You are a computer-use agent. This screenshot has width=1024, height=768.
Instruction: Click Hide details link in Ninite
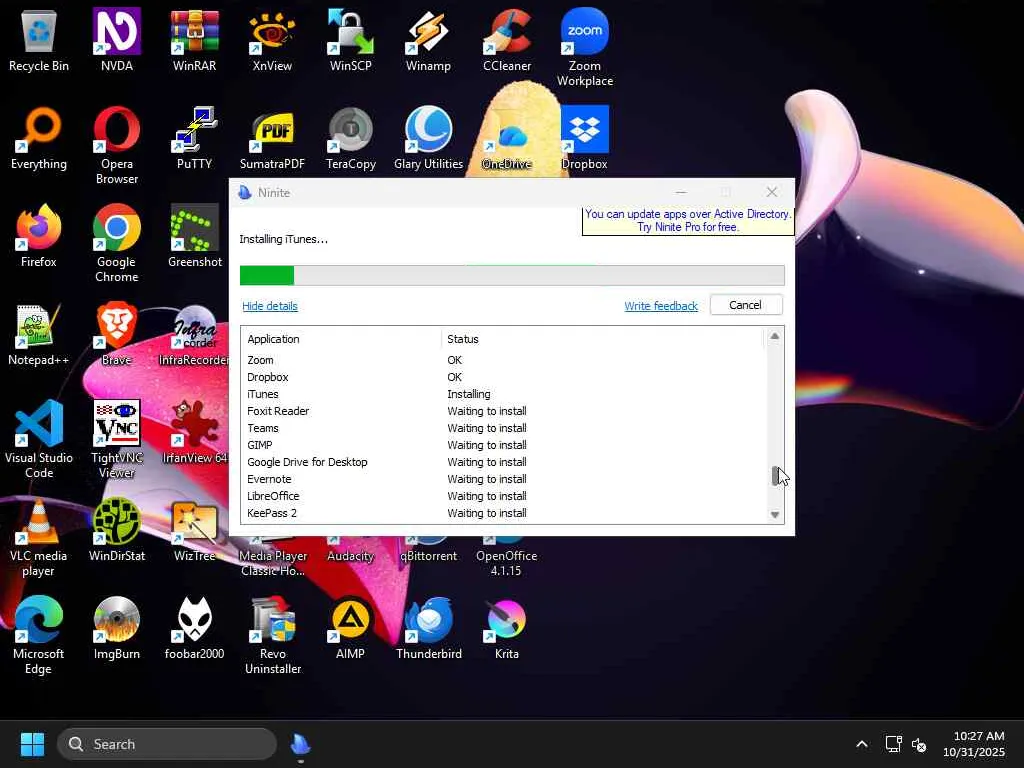[x=270, y=306]
